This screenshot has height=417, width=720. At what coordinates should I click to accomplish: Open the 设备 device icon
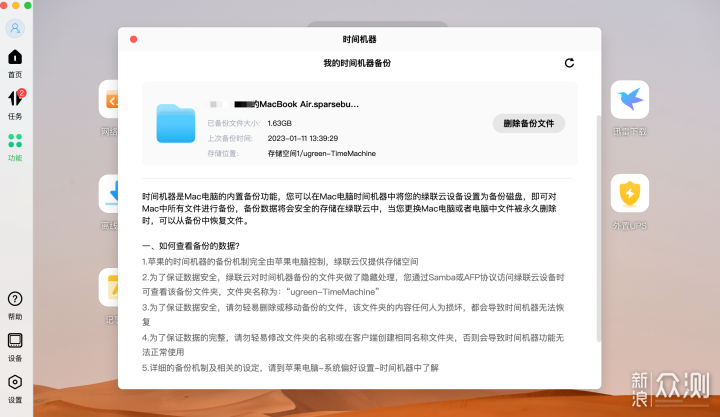(15, 341)
